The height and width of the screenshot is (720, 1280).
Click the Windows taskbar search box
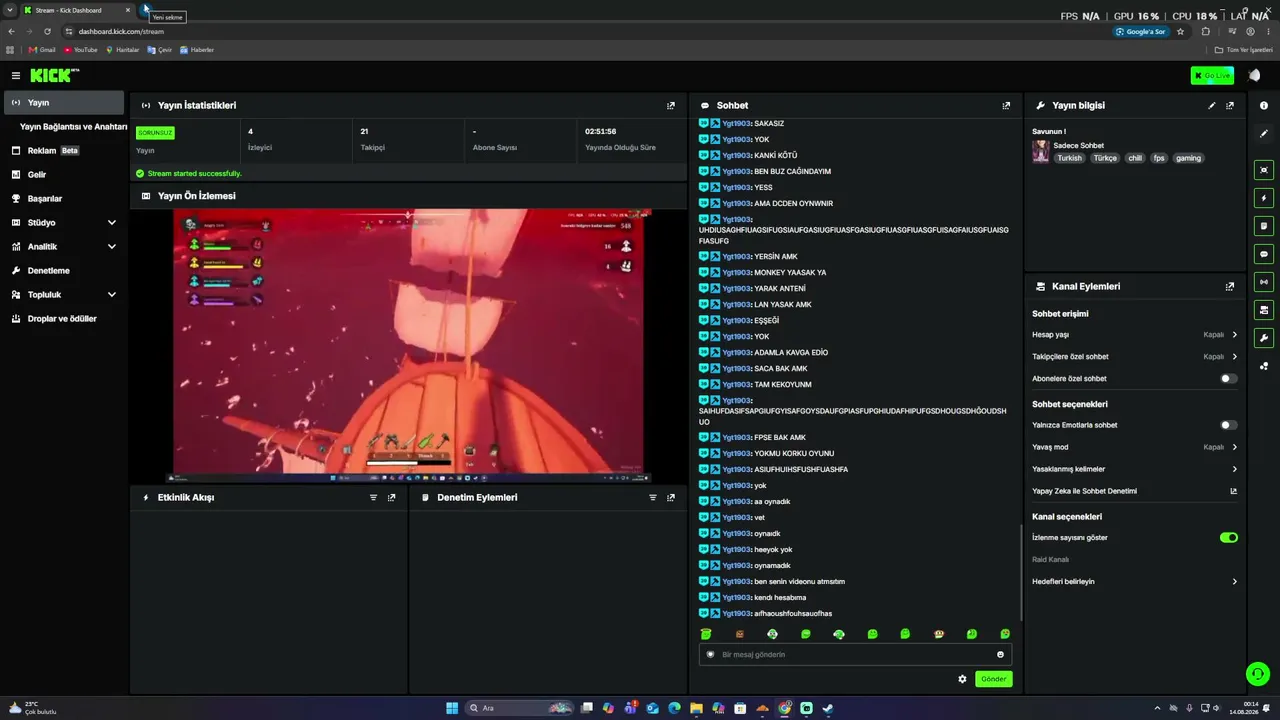[520, 708]
